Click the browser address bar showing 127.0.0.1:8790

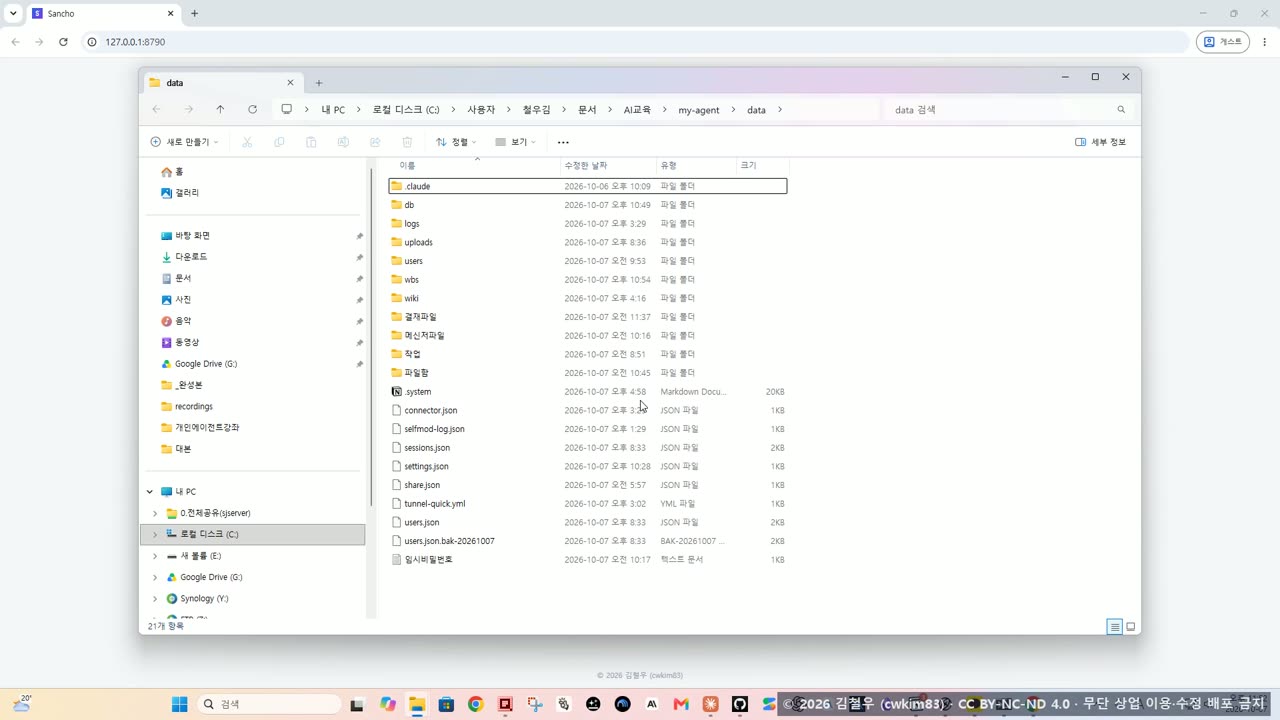point(636,42)
